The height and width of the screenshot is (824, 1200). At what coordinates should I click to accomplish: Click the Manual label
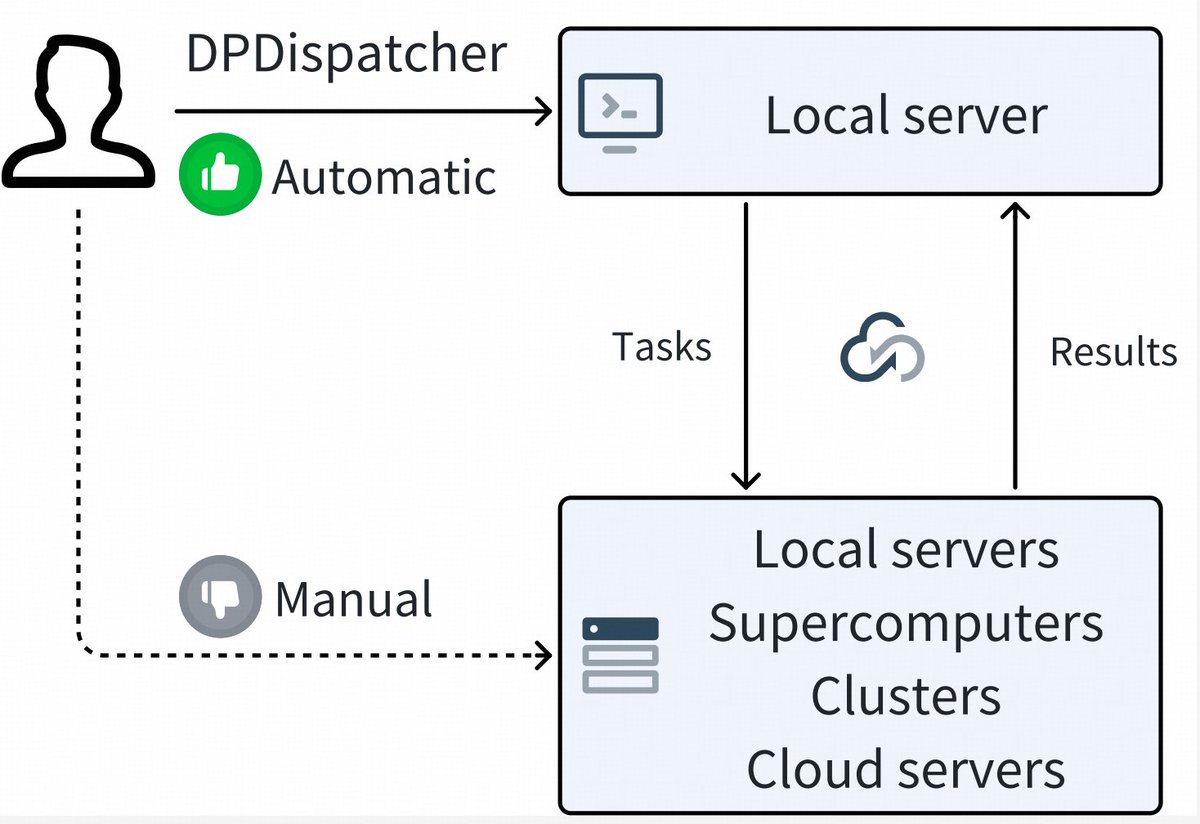[354, 599]
